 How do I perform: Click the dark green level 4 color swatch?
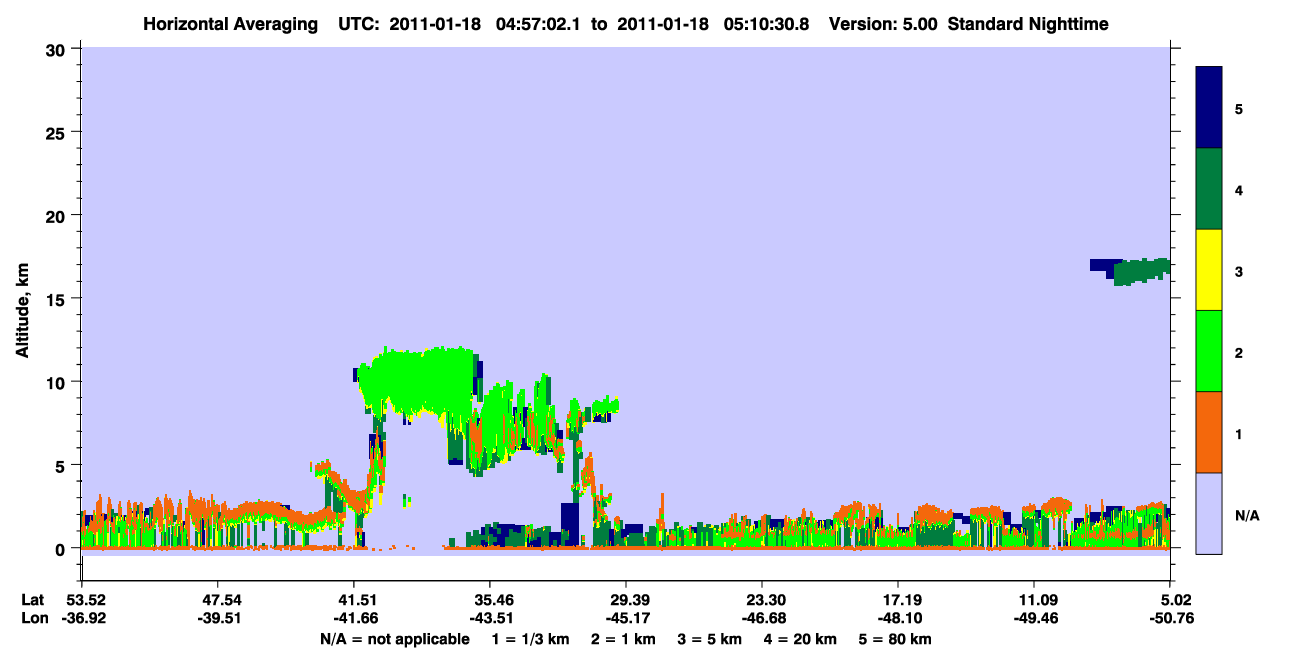(1209, 189)
